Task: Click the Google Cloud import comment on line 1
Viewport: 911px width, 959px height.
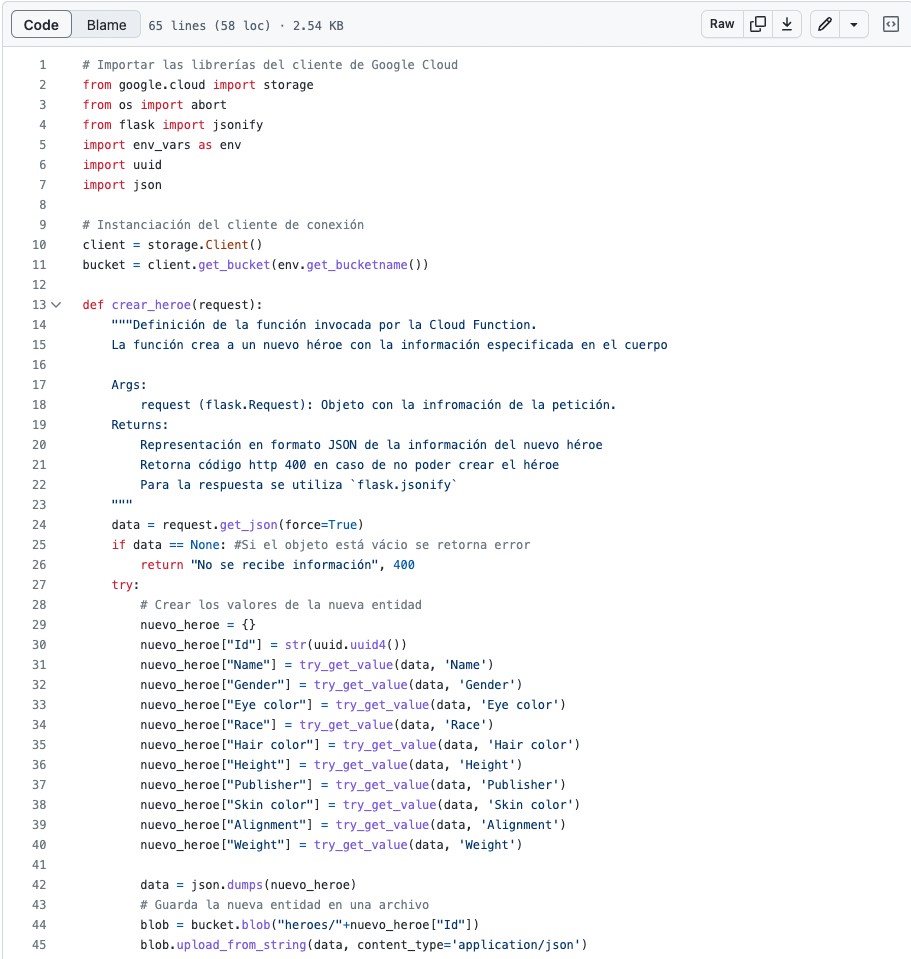Action: [270, 65]
